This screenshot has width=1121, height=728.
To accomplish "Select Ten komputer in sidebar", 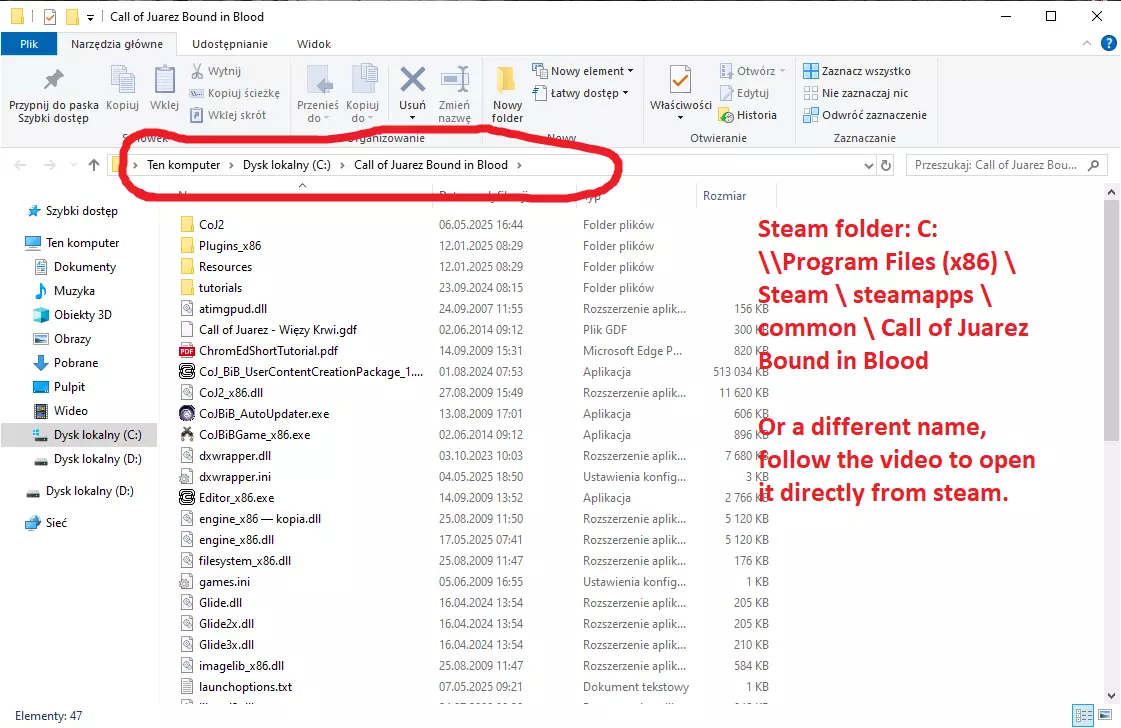I will click(x=72, y=243).
